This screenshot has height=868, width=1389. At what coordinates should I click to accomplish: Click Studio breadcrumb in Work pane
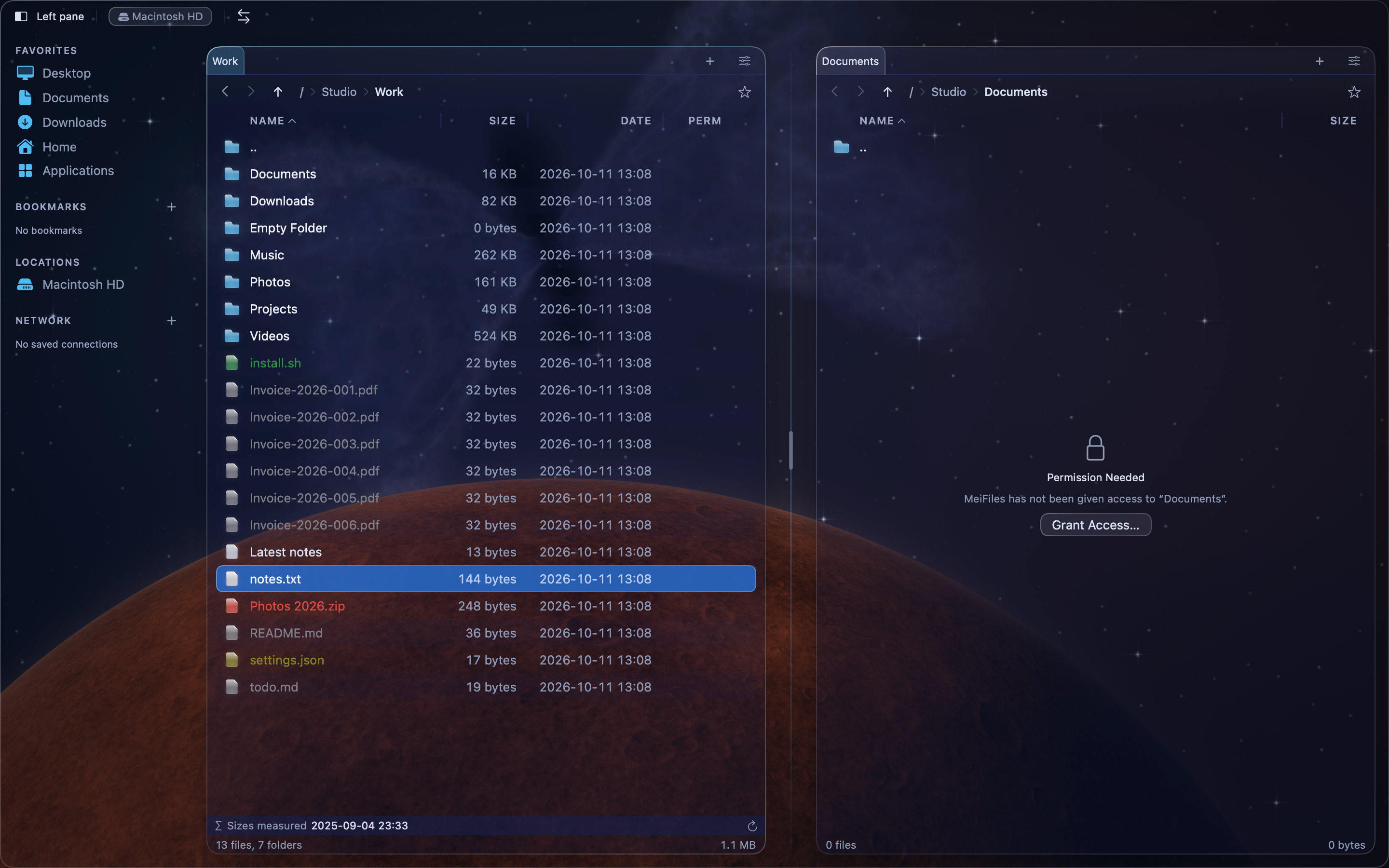(339, 92)
